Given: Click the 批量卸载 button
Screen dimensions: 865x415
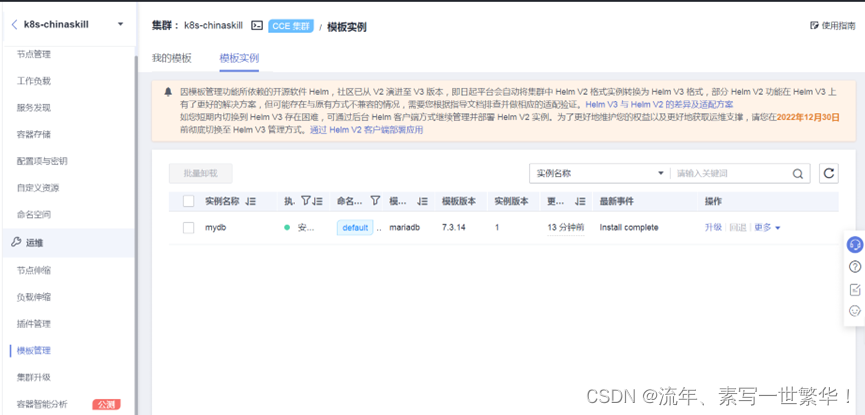Looking at the screenshot, I should (x=201, y=173).
